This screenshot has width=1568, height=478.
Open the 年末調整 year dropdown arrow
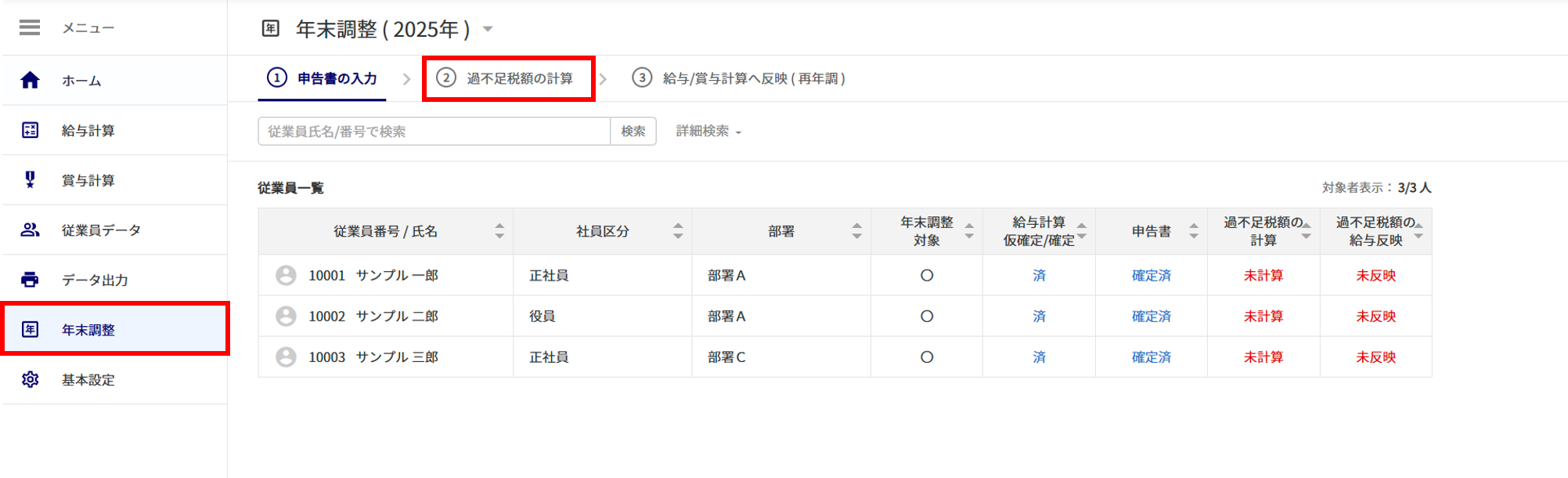[x=488, y=29]
